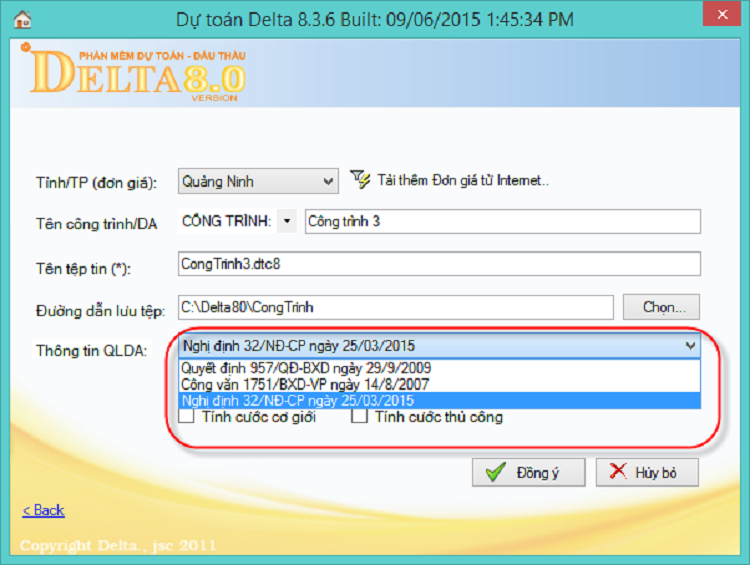Click the download filter icon beside Tải thêm Đơn giá
The height and width of the screenshot is (565, 750).
tap(360, 180)
